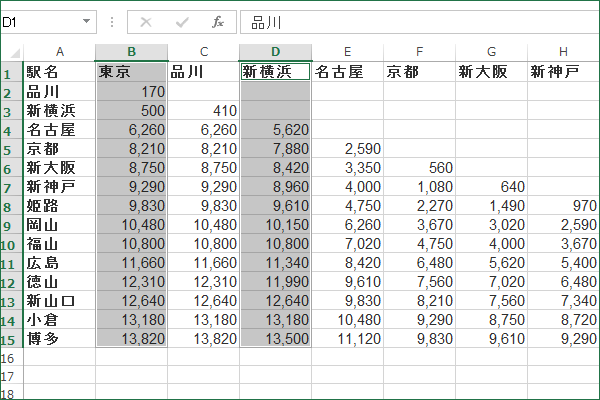The image size is (600, 400).
Task: Click the formula bar resize dots handle
Action: click(112, 22)
